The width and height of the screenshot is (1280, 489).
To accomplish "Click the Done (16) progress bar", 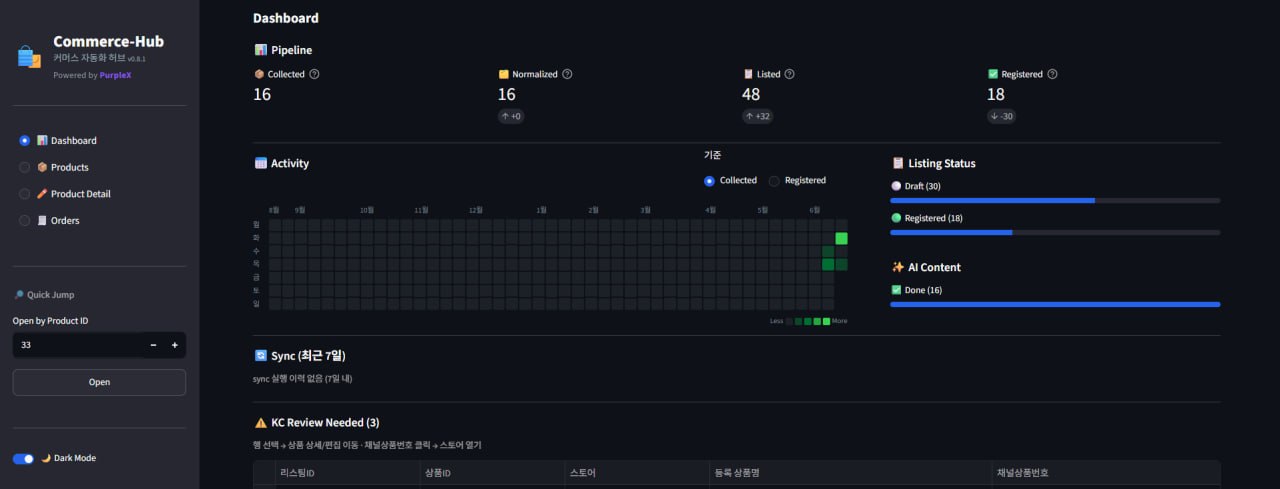I will point(1055,304).
